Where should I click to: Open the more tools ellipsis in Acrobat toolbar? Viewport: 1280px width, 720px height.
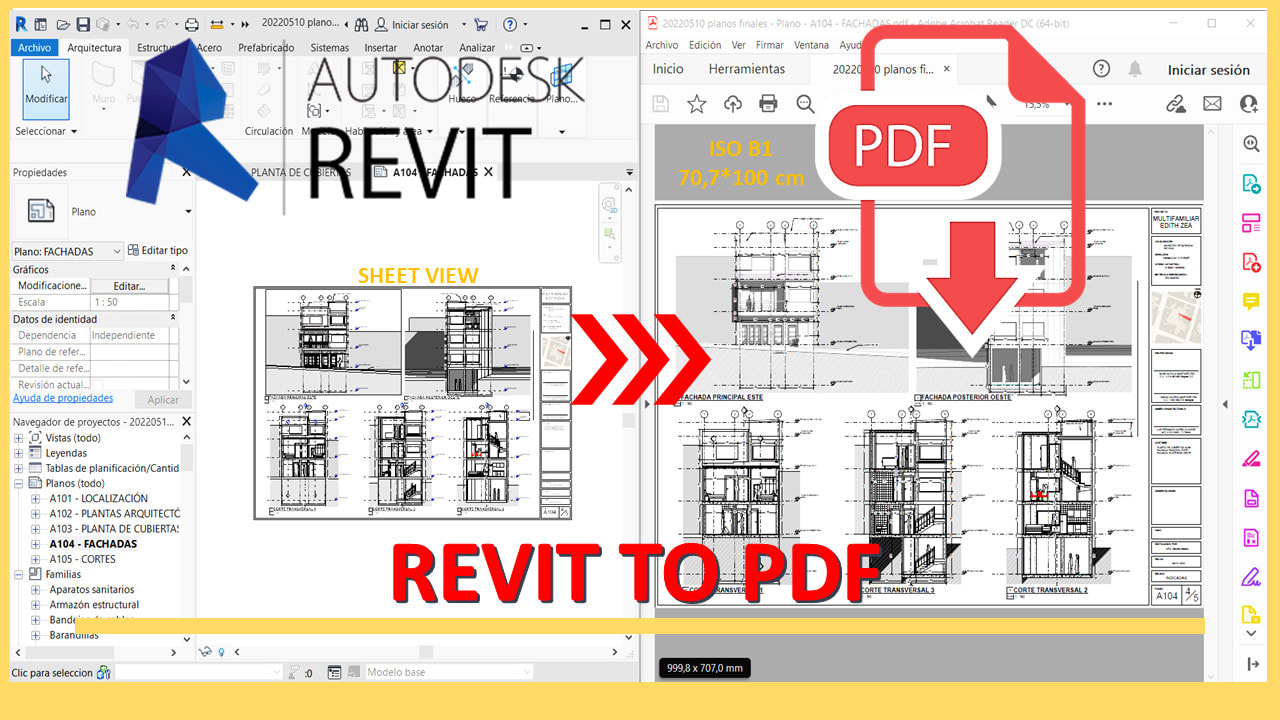click(1104, 103)
